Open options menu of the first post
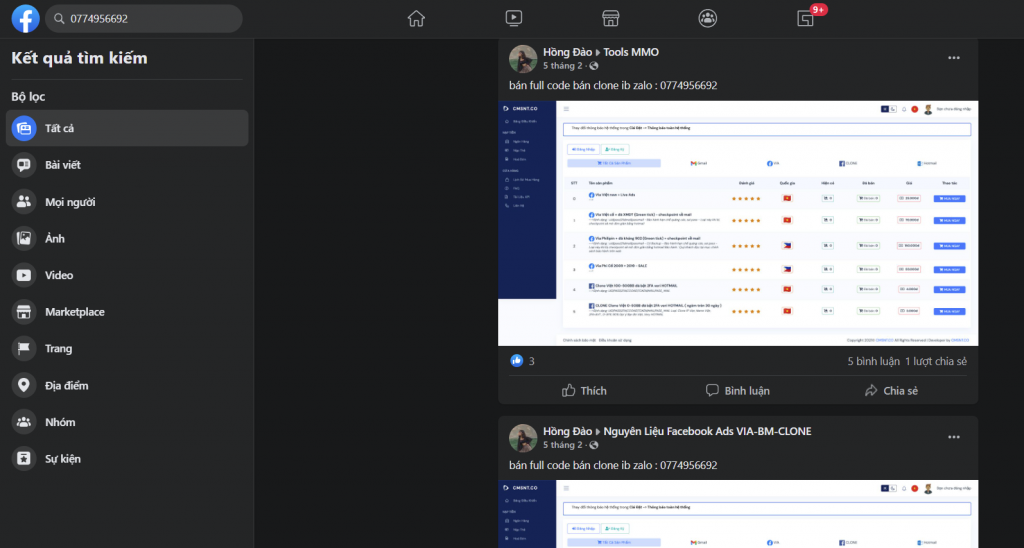Screen dimensions: 1024x548 coord(953,58)
